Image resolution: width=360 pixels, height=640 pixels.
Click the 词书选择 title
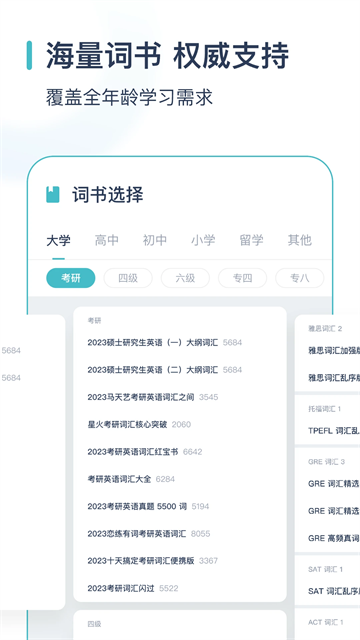pos(108,195)
